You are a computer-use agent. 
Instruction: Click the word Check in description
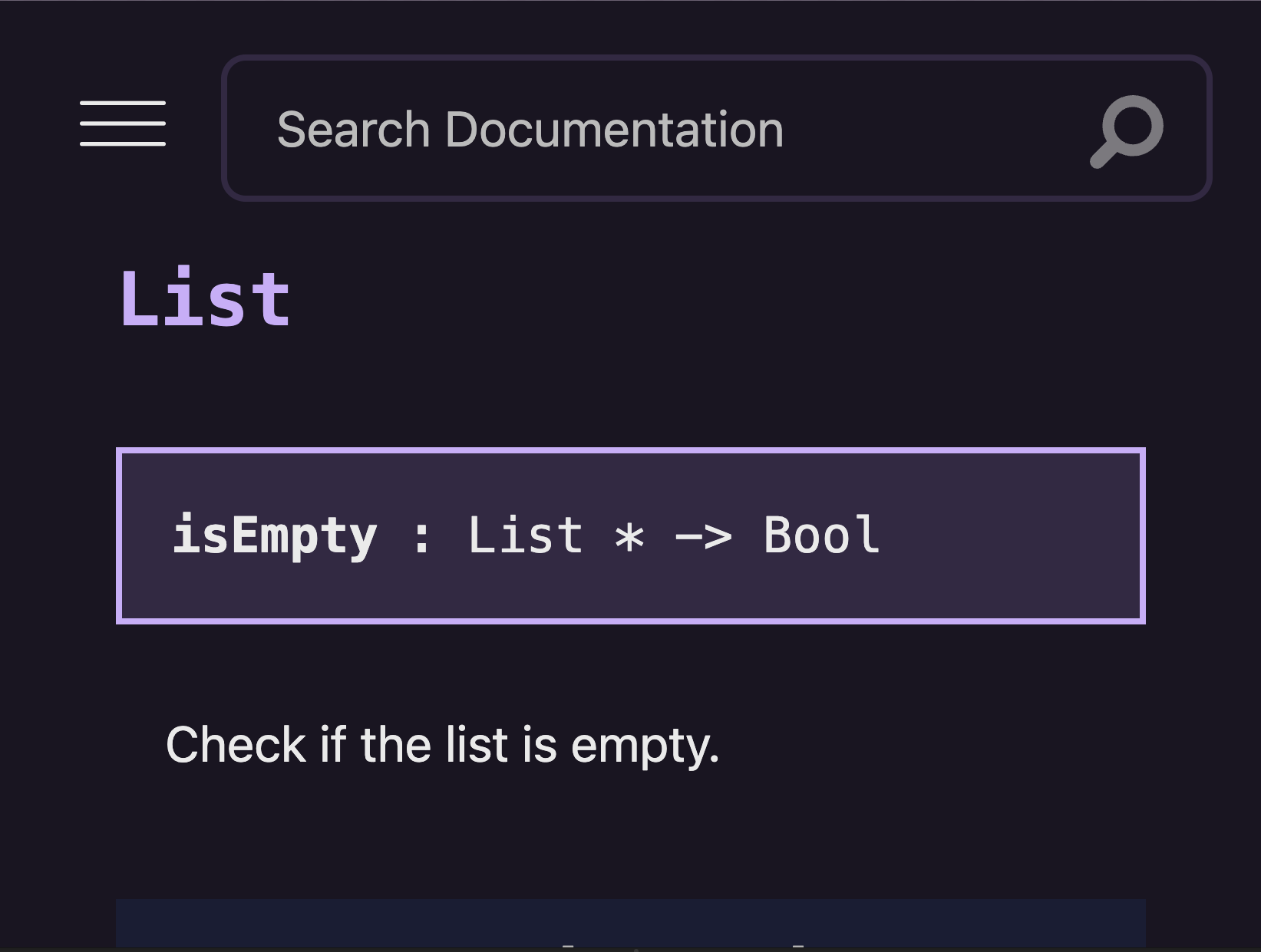pyautogui.click(x=236, y=745)
